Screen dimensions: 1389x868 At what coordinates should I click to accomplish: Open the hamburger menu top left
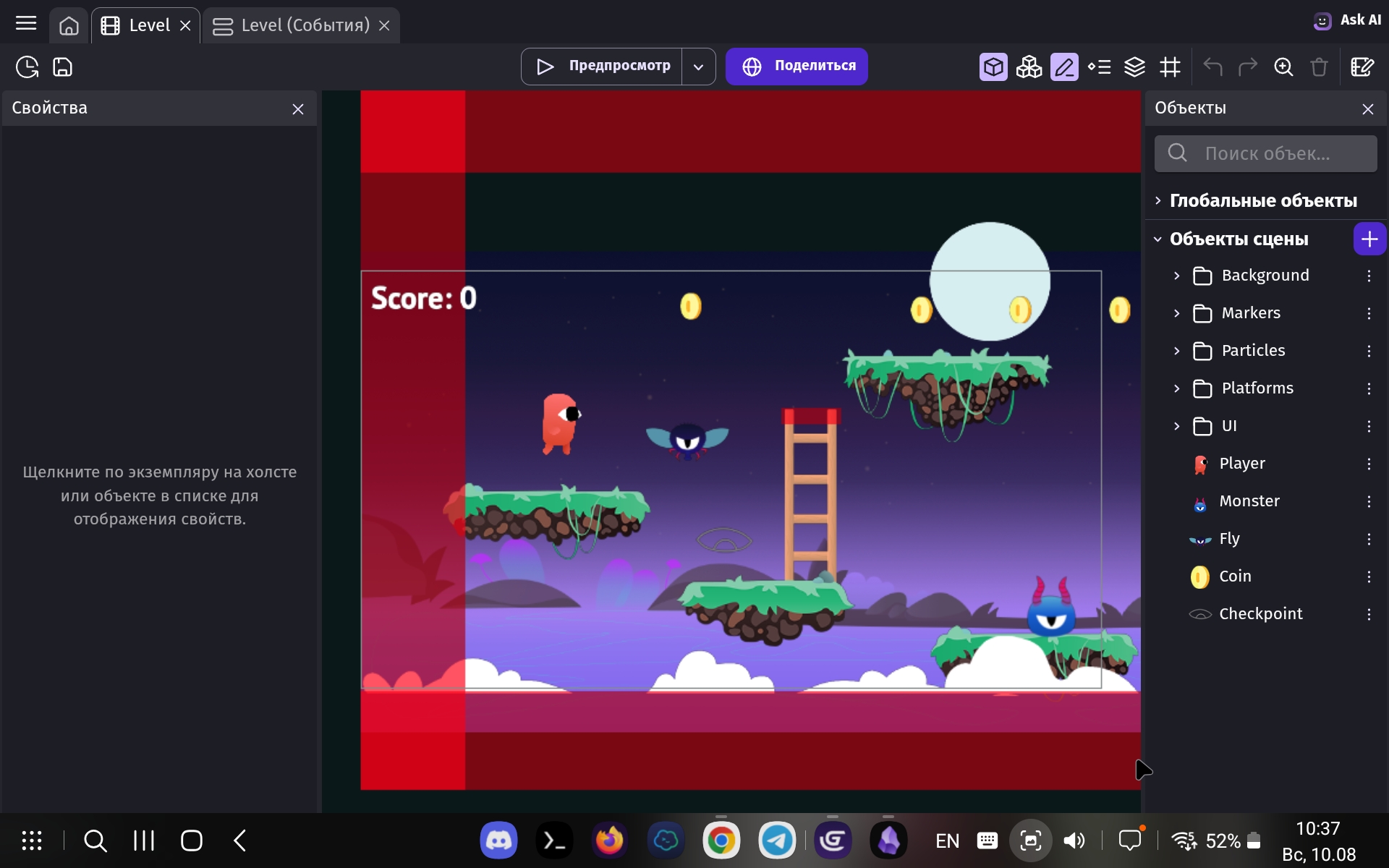click(26, 24)
